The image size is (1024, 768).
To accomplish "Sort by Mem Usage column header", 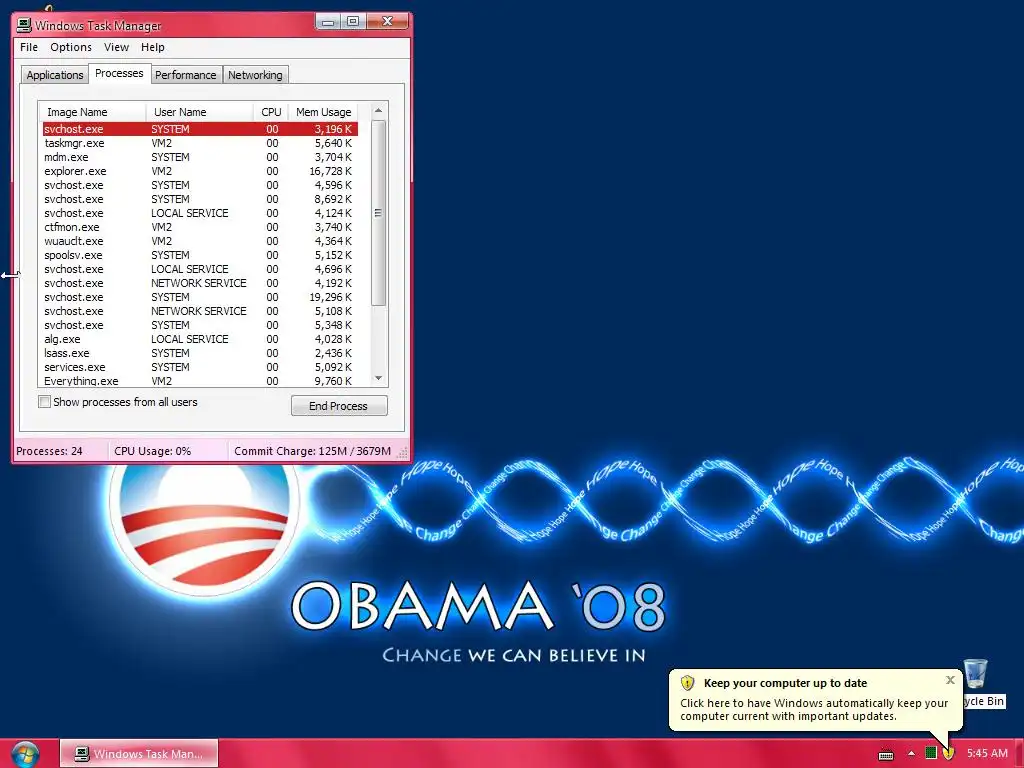I will coord(323,112).
